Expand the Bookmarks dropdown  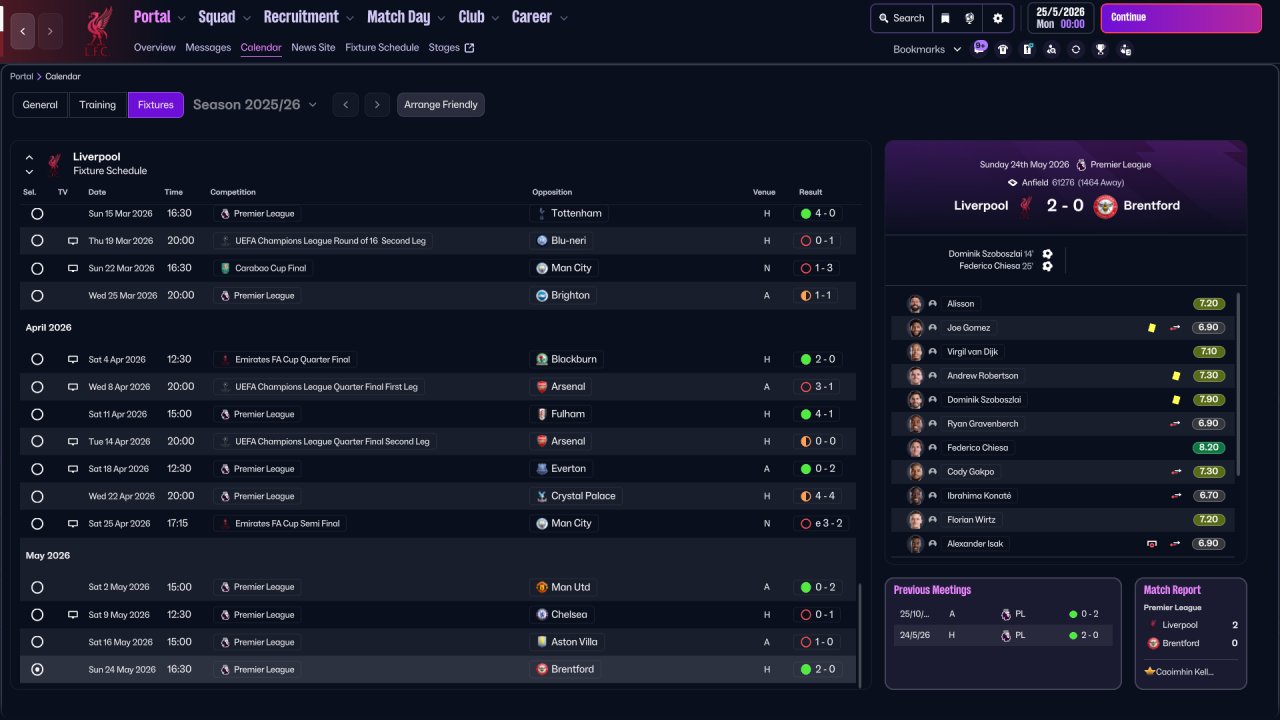tap(927, 49)
